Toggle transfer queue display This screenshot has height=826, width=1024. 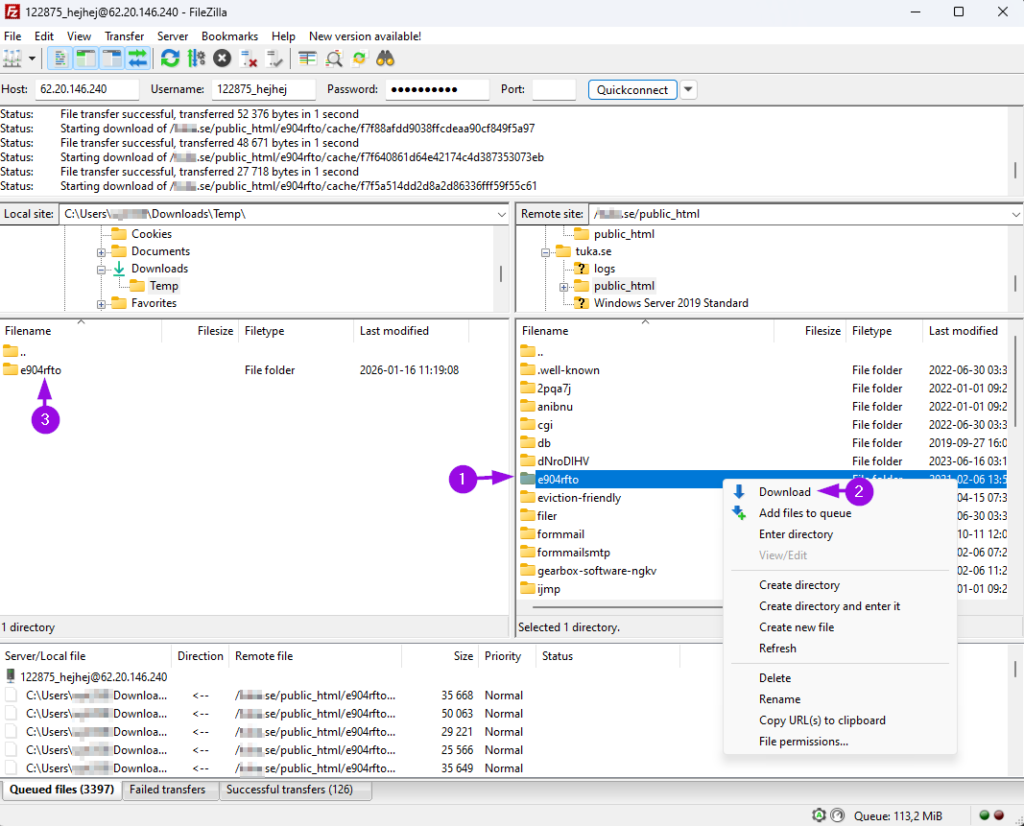tap(138, 58)
